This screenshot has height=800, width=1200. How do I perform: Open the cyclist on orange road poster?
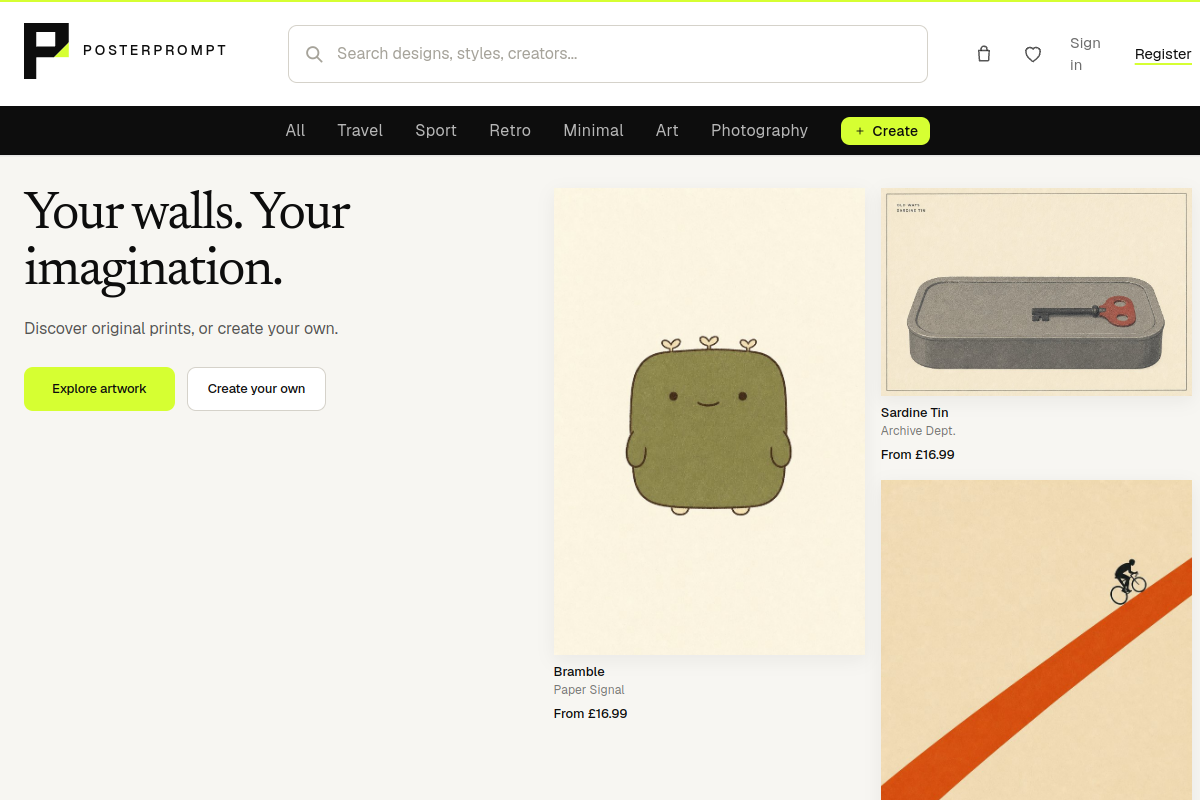click(x=1036, y=640)
